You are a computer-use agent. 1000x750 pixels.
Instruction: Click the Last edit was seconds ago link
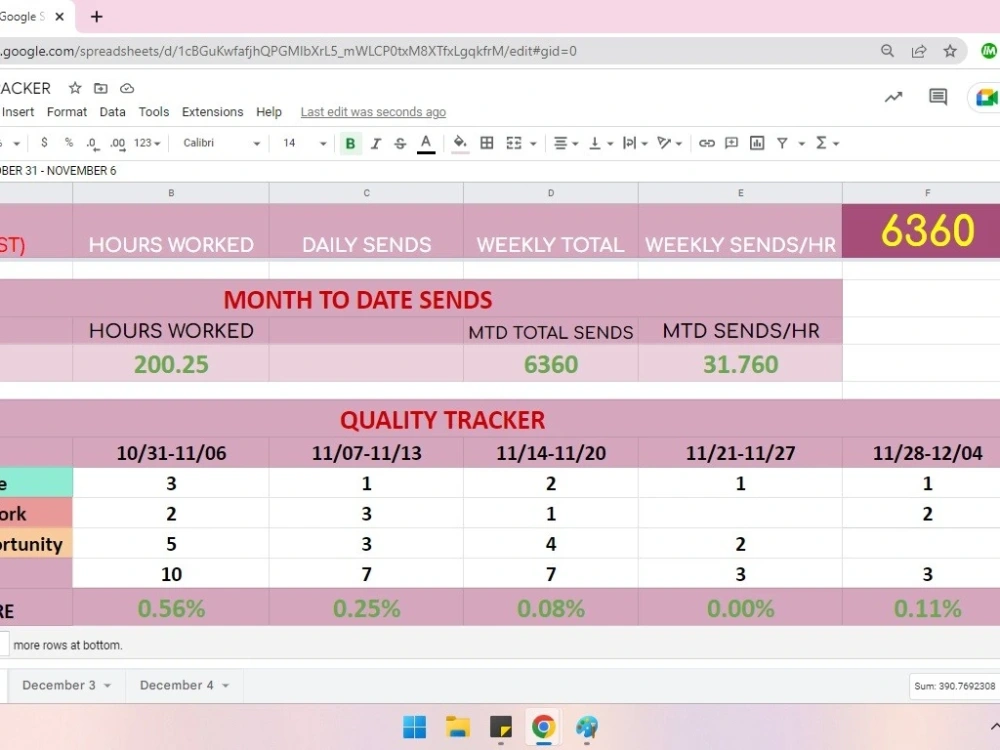click(372, 111)
